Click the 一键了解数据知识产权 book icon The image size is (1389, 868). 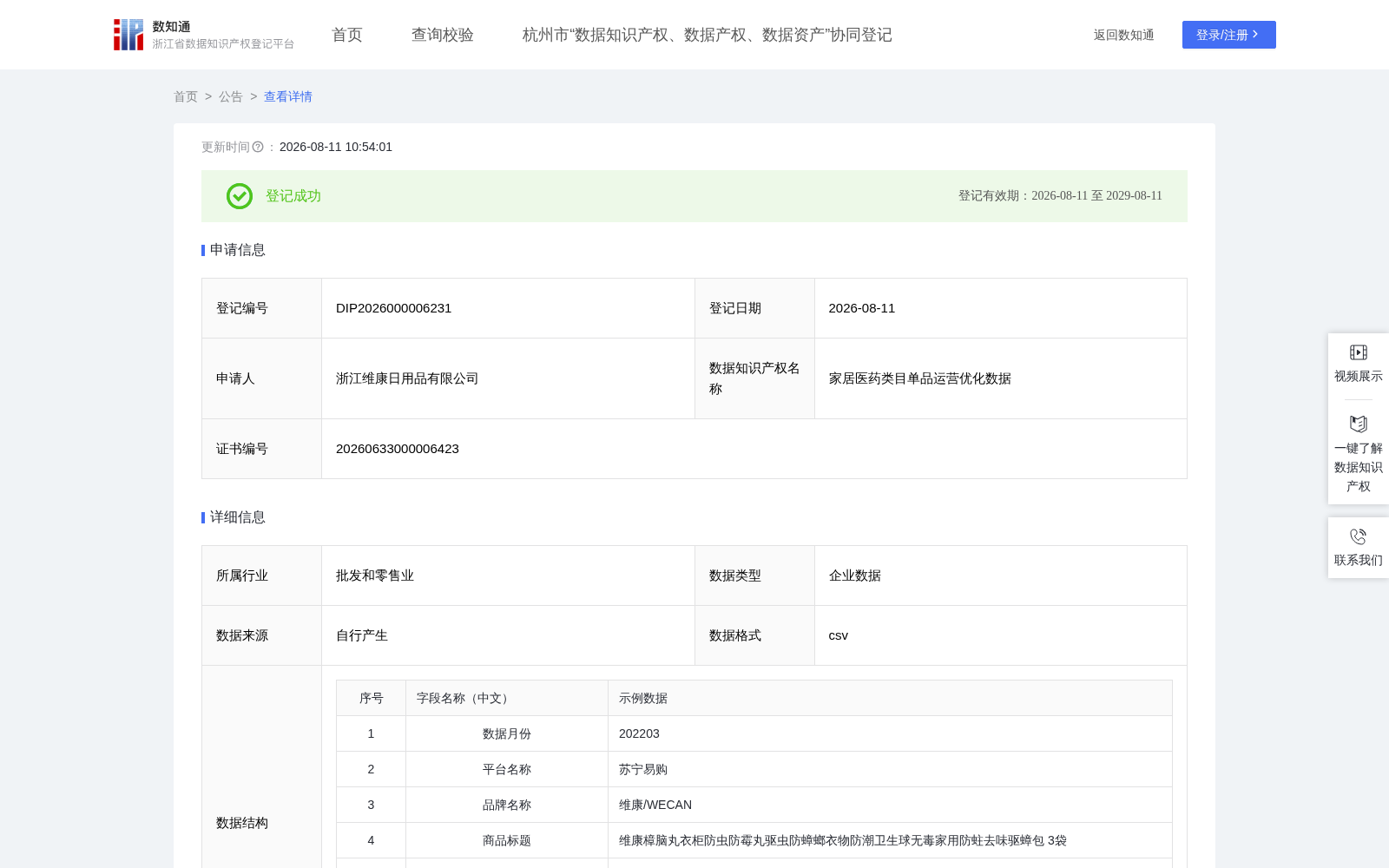point(1359,424)
